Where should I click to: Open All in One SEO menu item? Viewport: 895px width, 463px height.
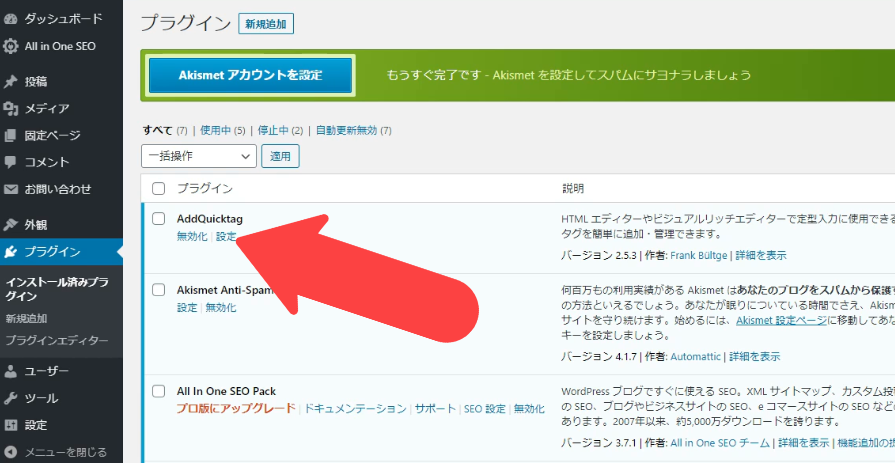point(60,46)
